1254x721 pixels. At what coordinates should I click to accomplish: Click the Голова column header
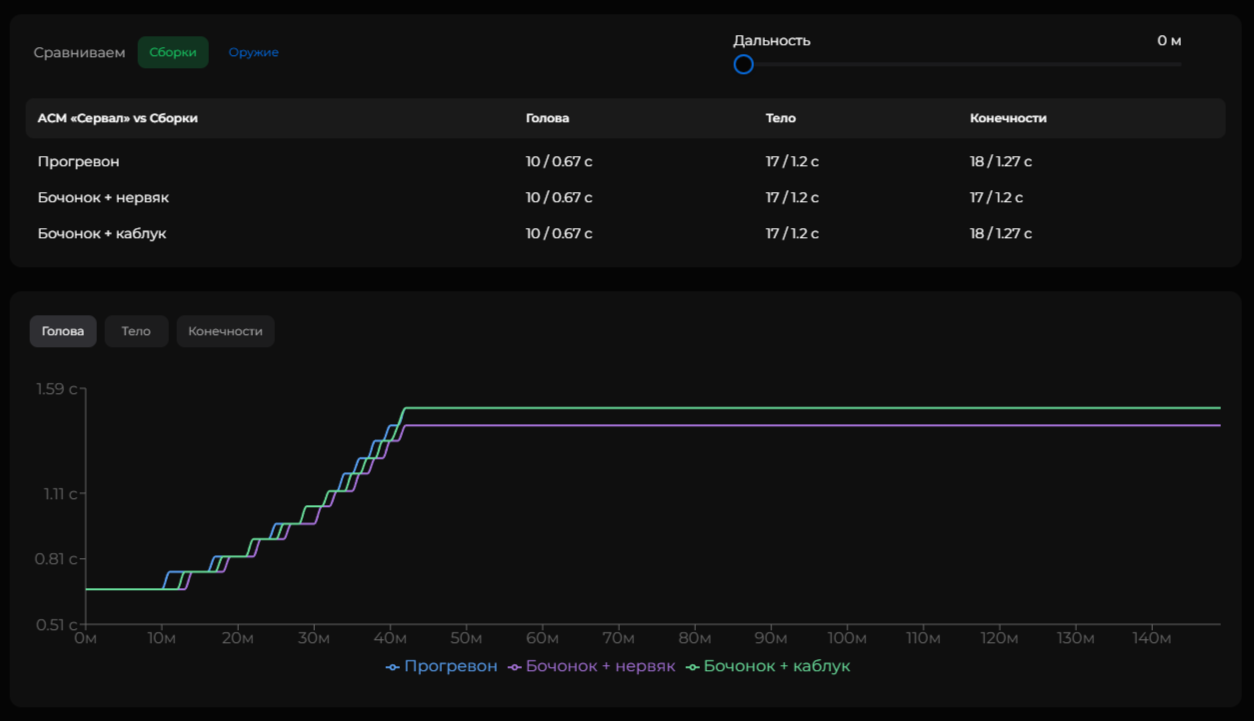tap(547, 118)
